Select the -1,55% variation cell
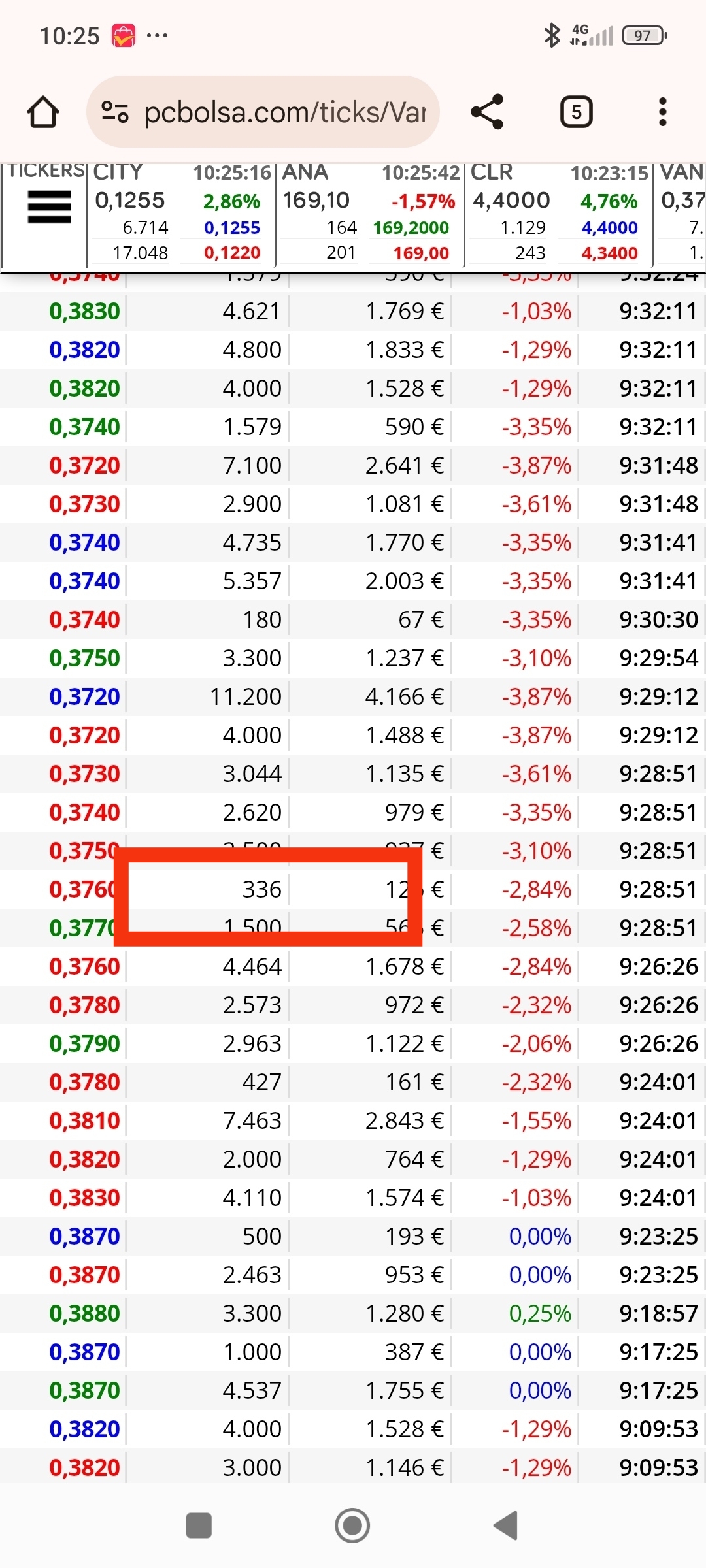Screen dimensions: 706x1568 coord(537,1121)
